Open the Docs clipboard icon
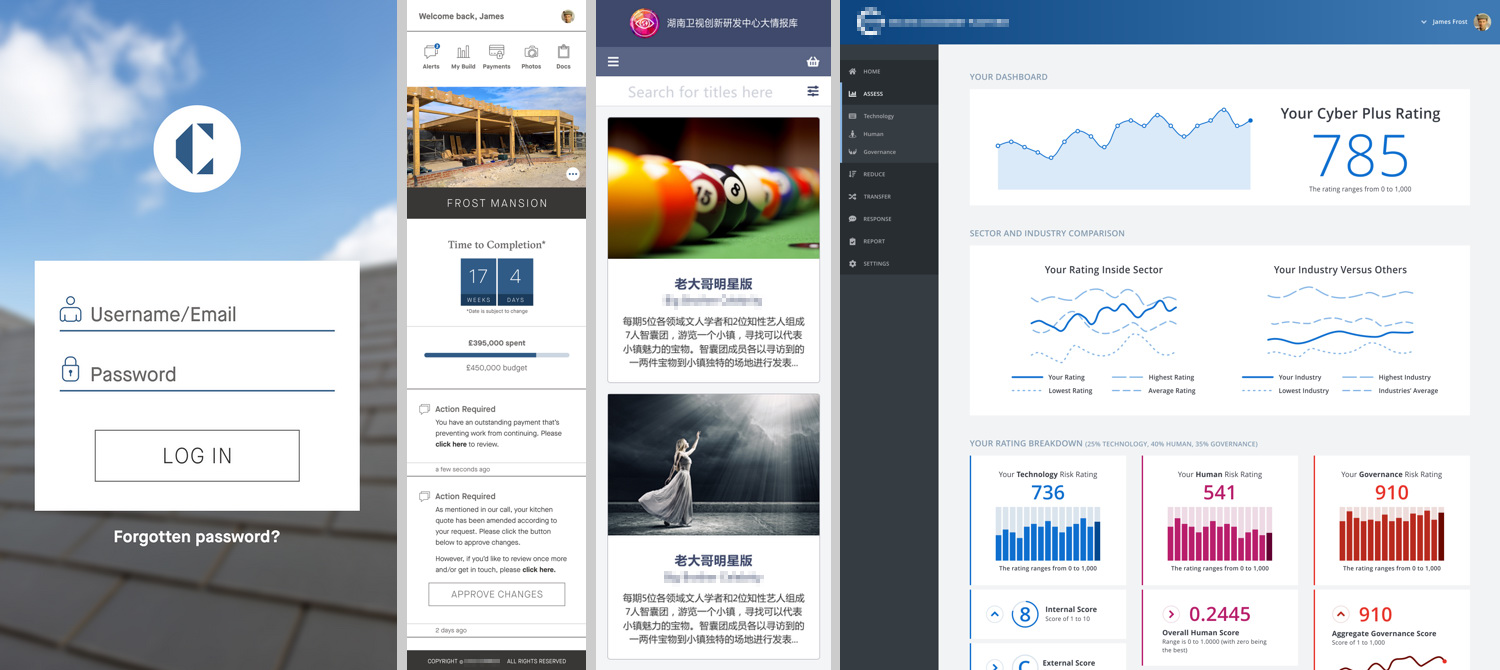The width and height of the screenshot is (1500, 670). point(563,52)
